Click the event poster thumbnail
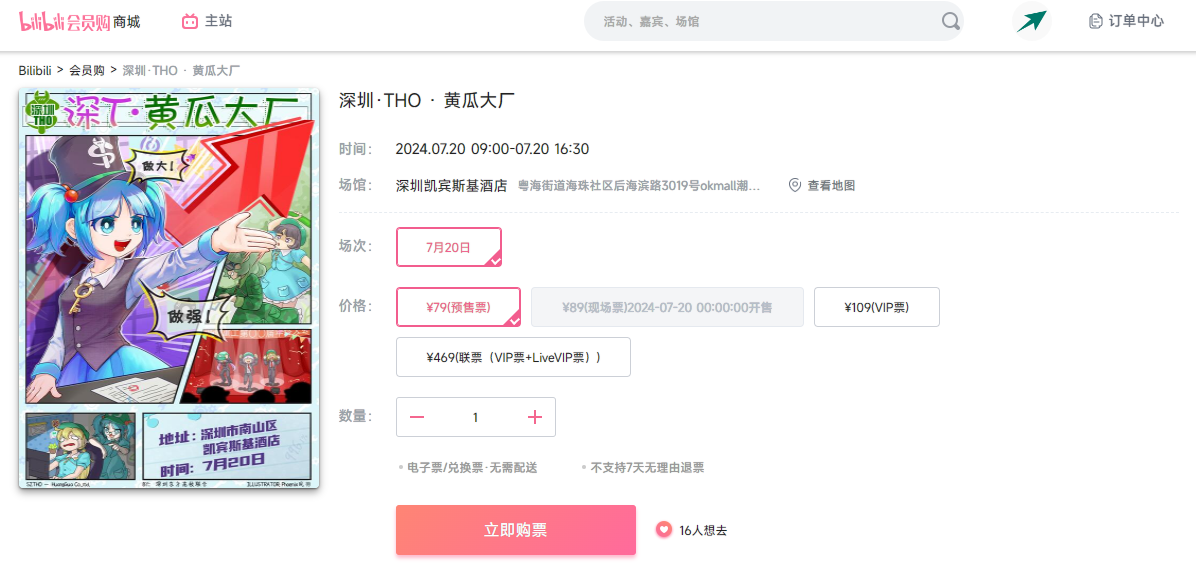The height and width of the screenshot is (587, 1196). tap(169, 288)
